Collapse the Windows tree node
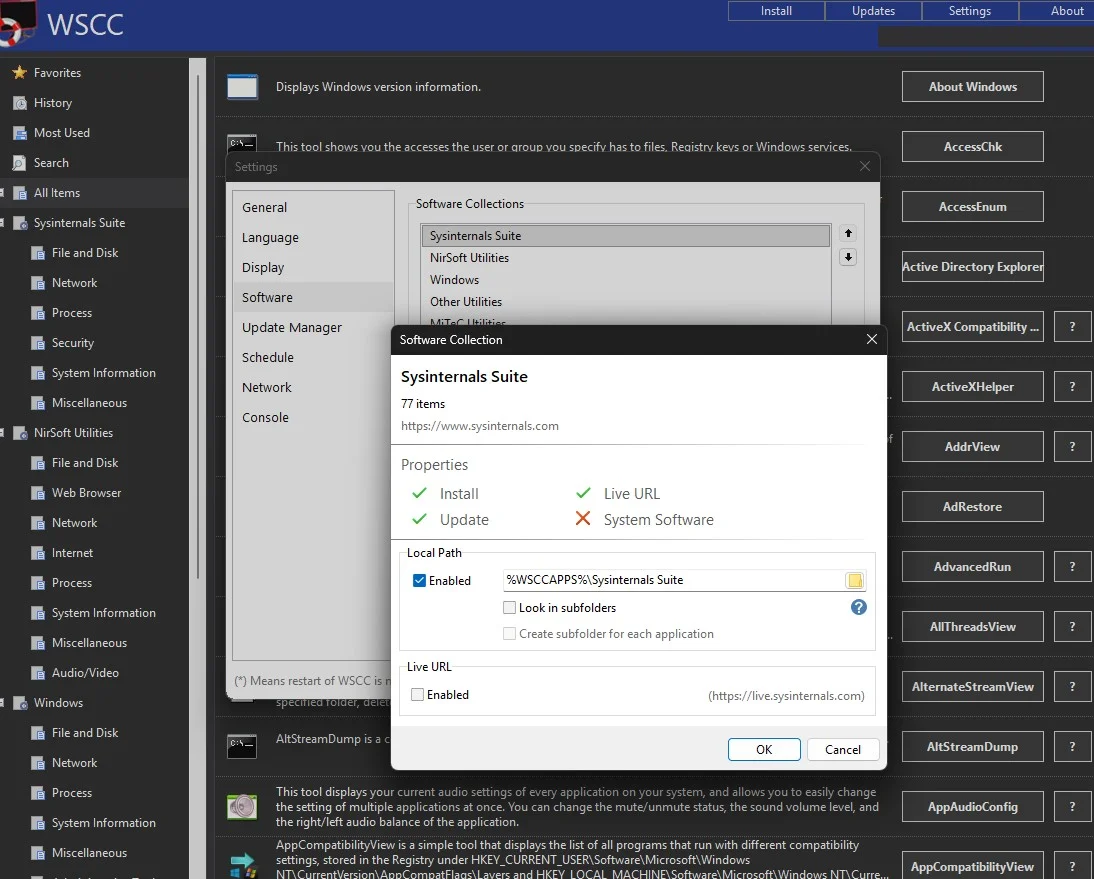Viewport: 1094px width, 879px height. coord(2,703)
